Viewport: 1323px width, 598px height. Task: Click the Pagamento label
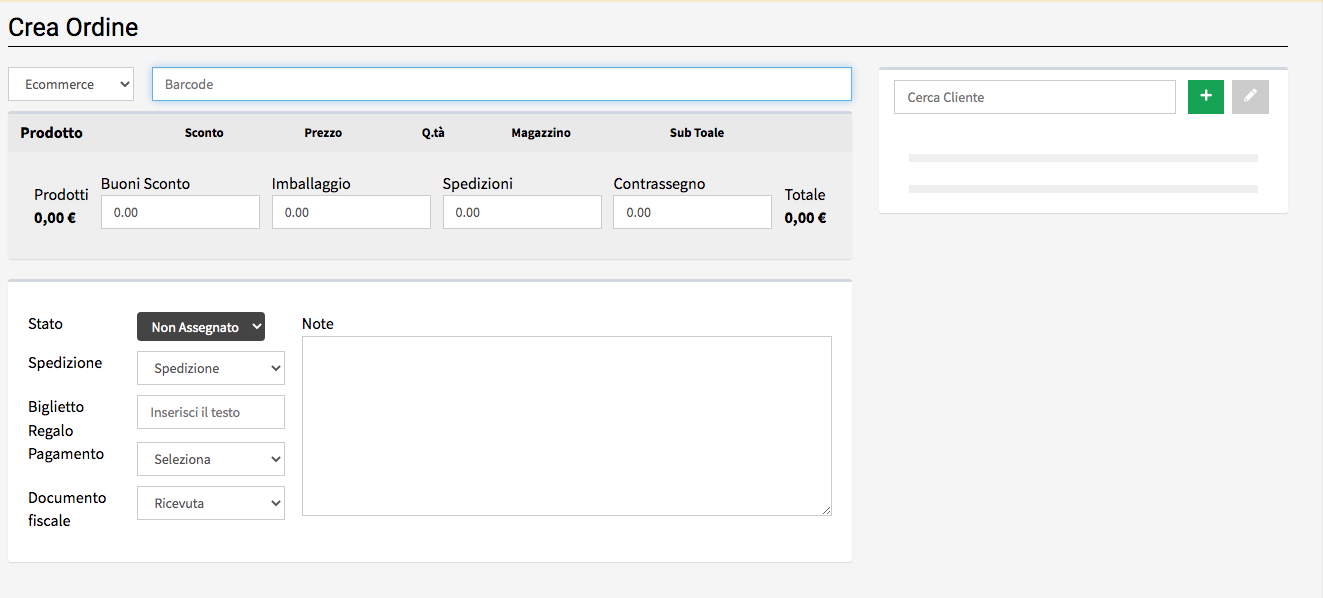pos(66,454)
